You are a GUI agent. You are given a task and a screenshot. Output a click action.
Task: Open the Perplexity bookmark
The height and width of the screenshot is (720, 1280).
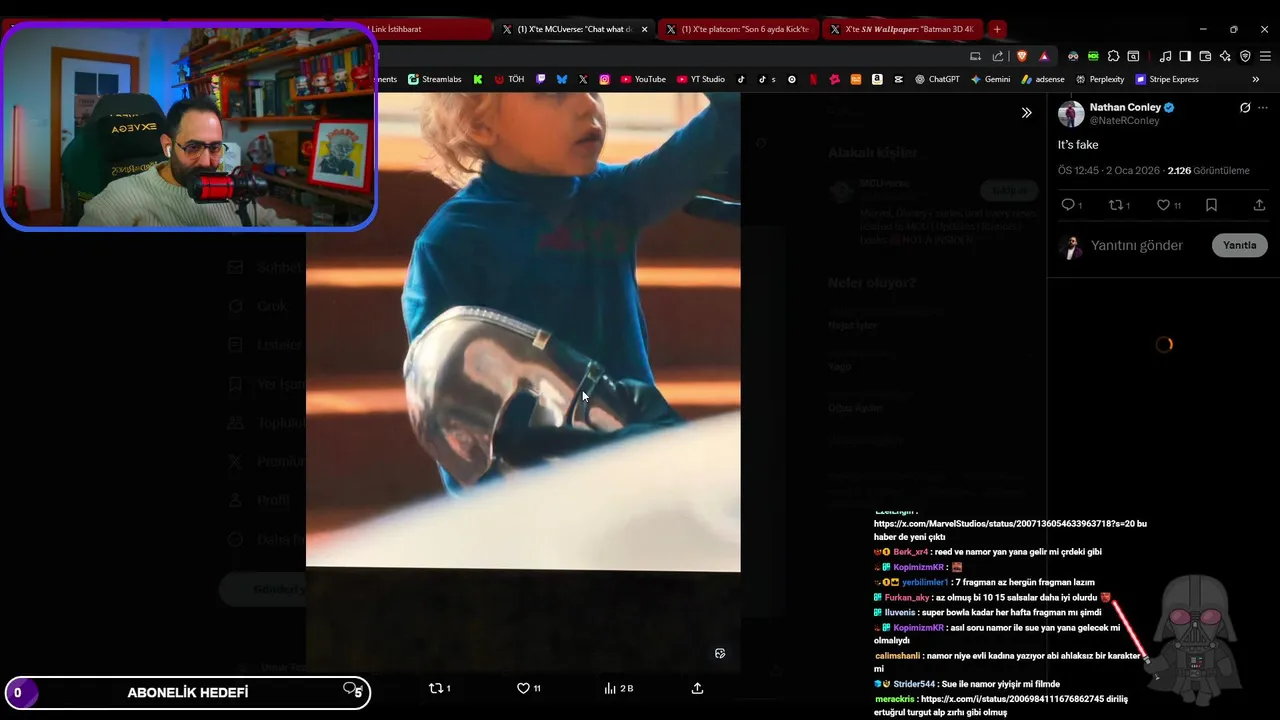(x=1099, y=79)
